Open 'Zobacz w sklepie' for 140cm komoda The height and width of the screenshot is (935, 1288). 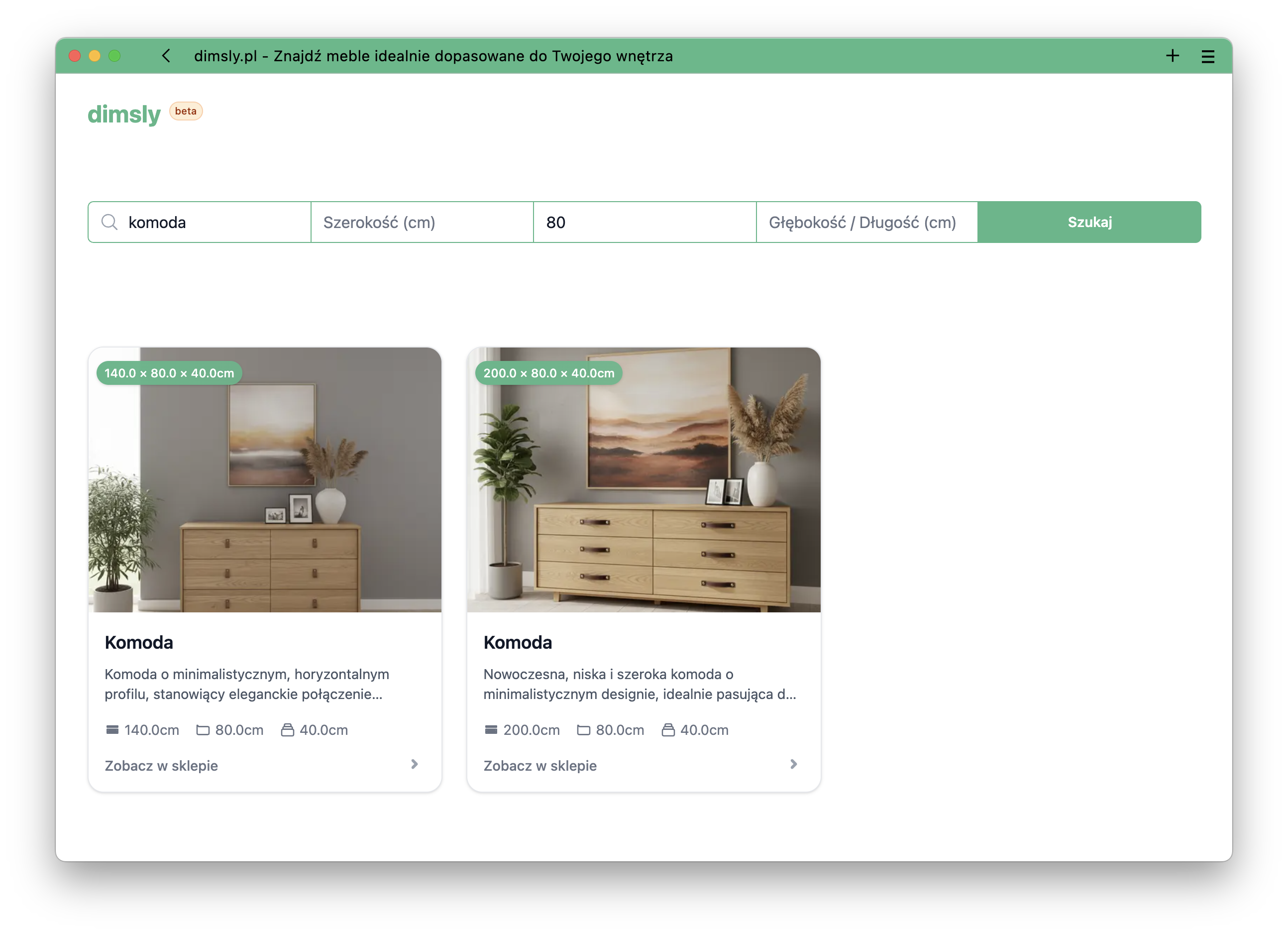[x=161, y=766]
